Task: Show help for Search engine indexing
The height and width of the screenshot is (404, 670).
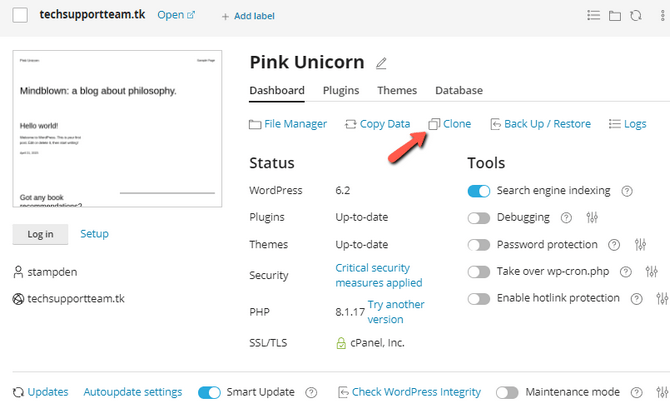Action: pyautogui.click(x=627, y=191)
